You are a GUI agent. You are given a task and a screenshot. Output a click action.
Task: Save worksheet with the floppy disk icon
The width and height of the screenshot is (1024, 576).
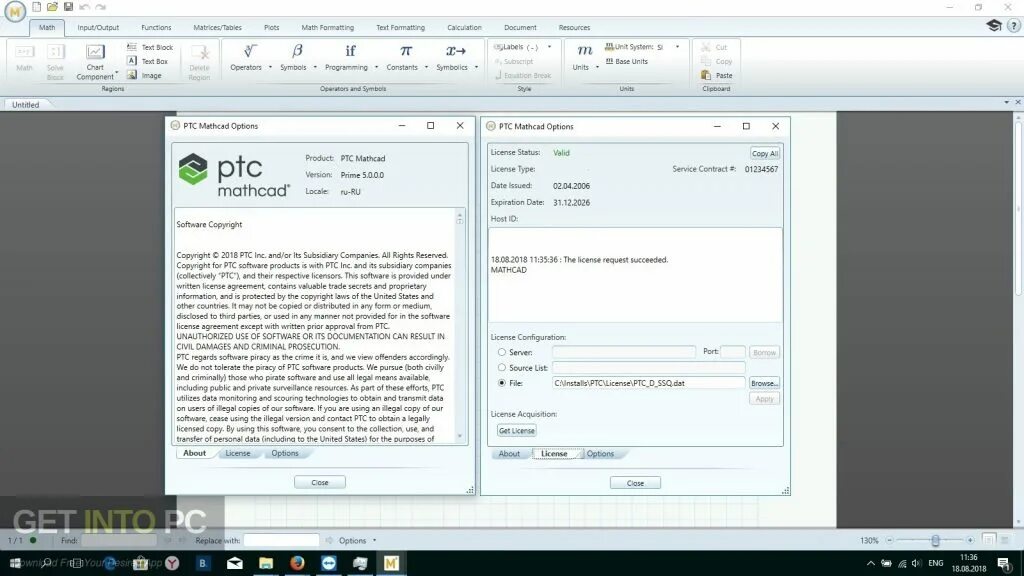click(68, 7)
